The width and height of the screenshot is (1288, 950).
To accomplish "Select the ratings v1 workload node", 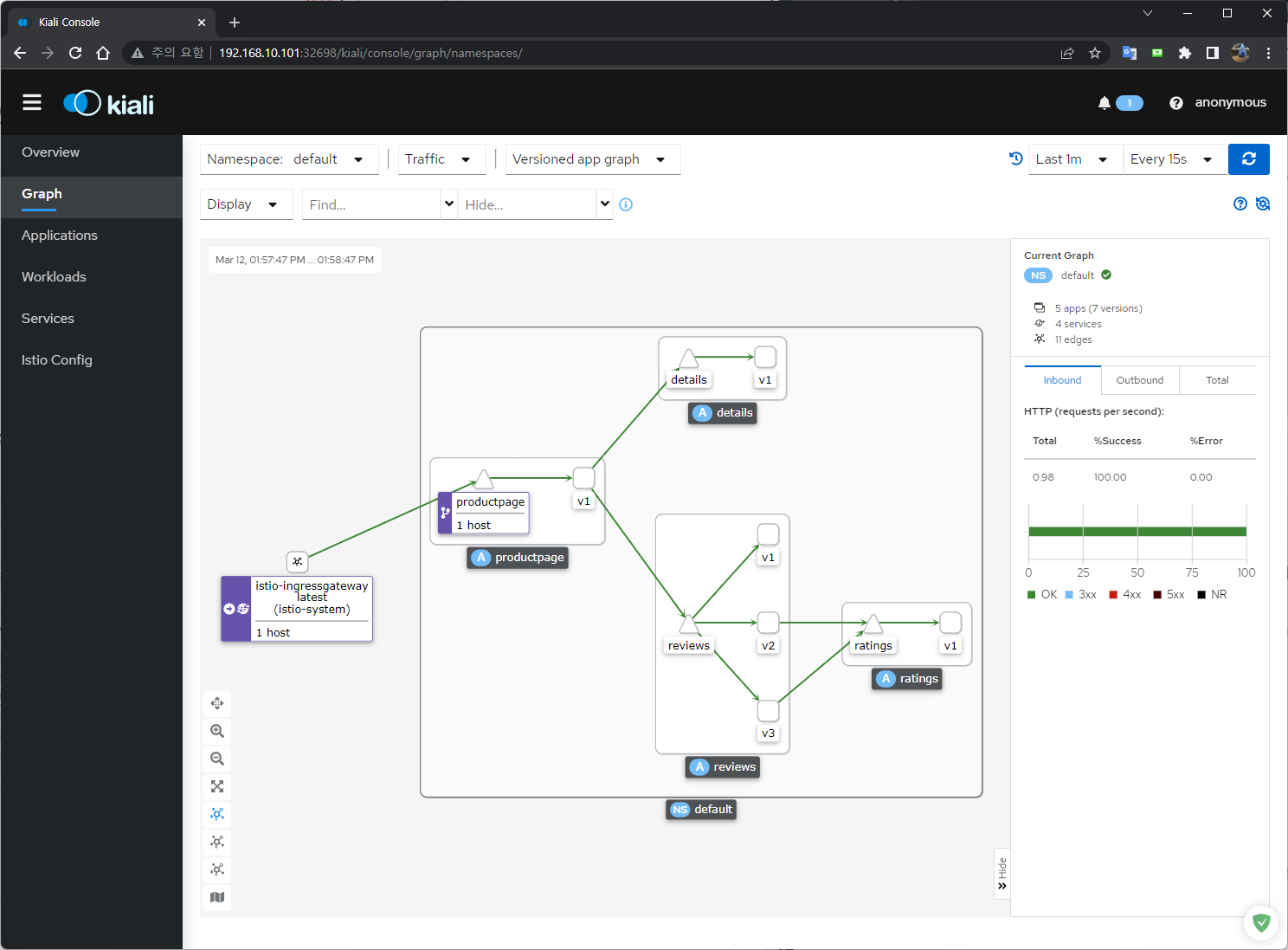I will point(950,623).
